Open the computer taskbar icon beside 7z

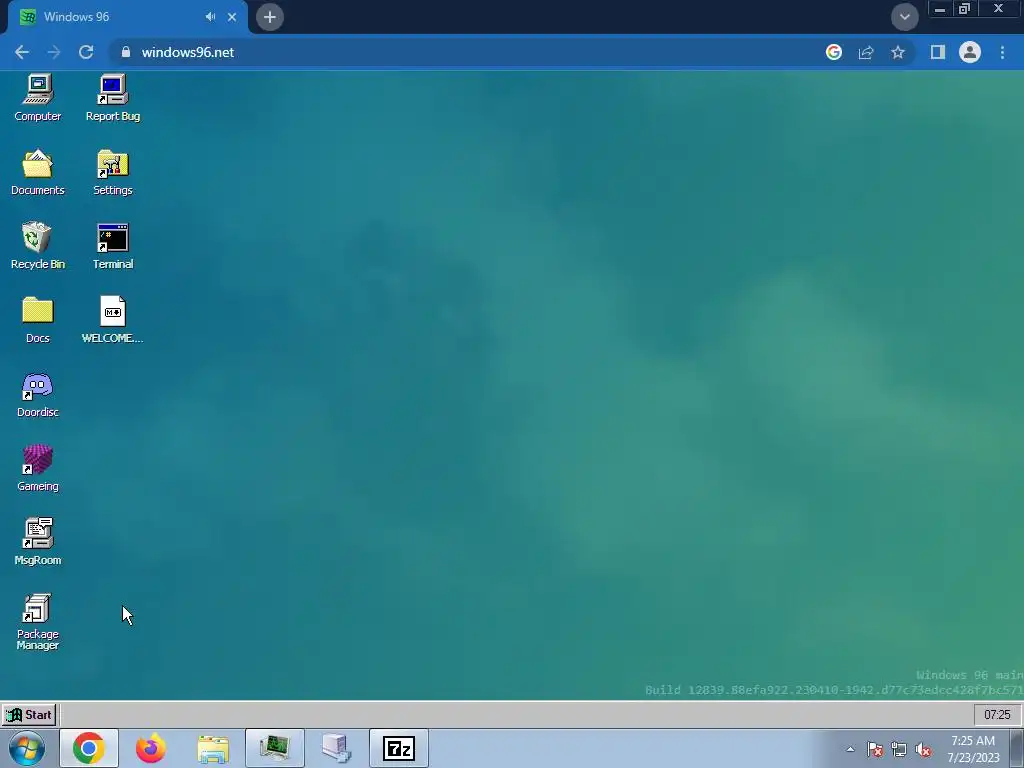[x=337, y=748]
